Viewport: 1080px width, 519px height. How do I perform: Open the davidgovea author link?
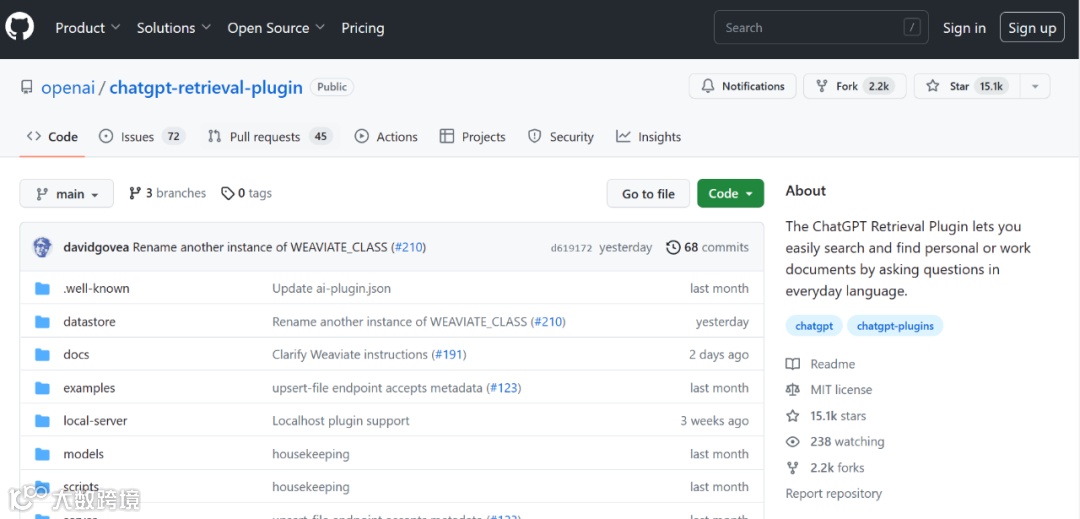click(96, 247)
